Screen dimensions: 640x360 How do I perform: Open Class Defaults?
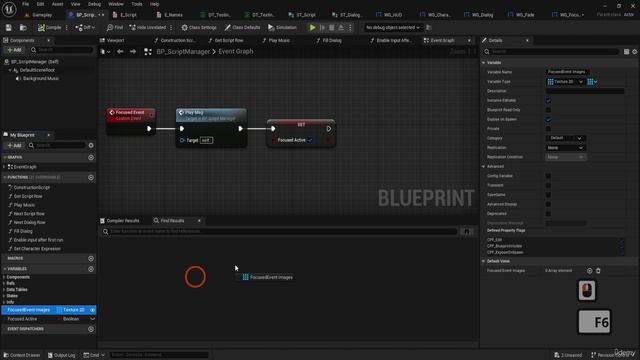242,27
